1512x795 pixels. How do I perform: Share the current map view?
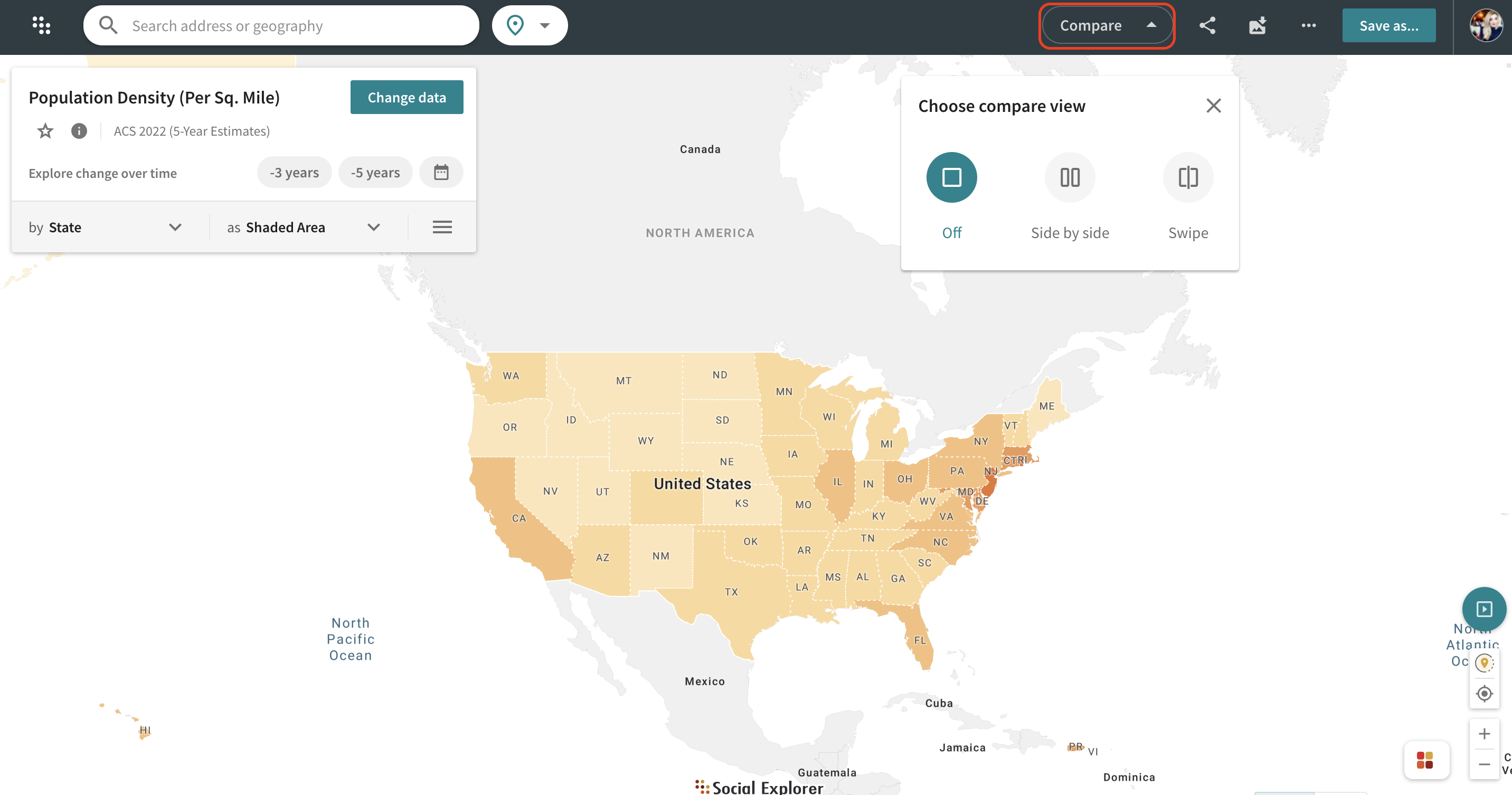point(1207,25)
